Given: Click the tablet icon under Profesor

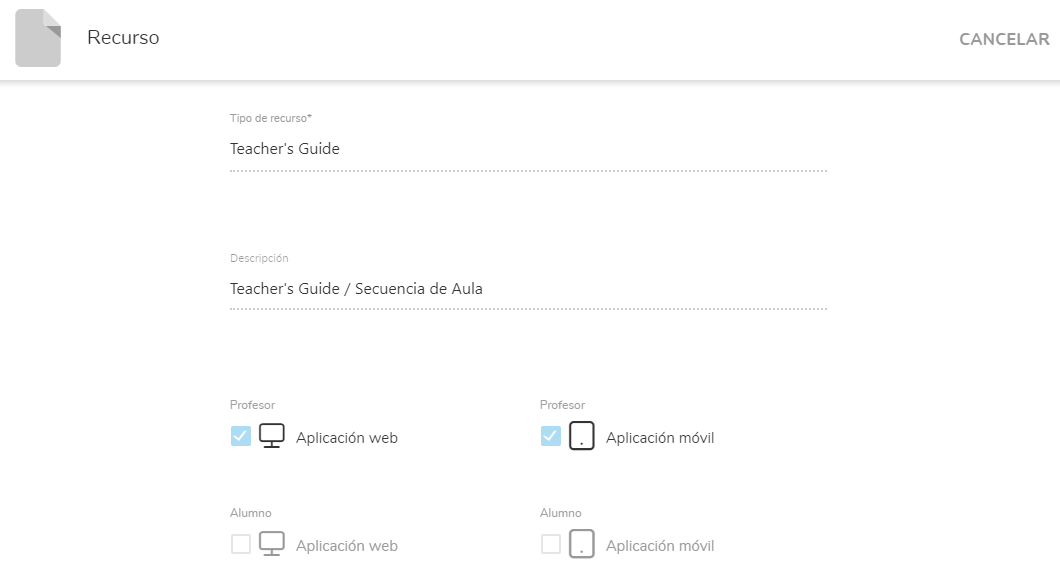Looking at the screenshot, I should (x=582, y=436).
